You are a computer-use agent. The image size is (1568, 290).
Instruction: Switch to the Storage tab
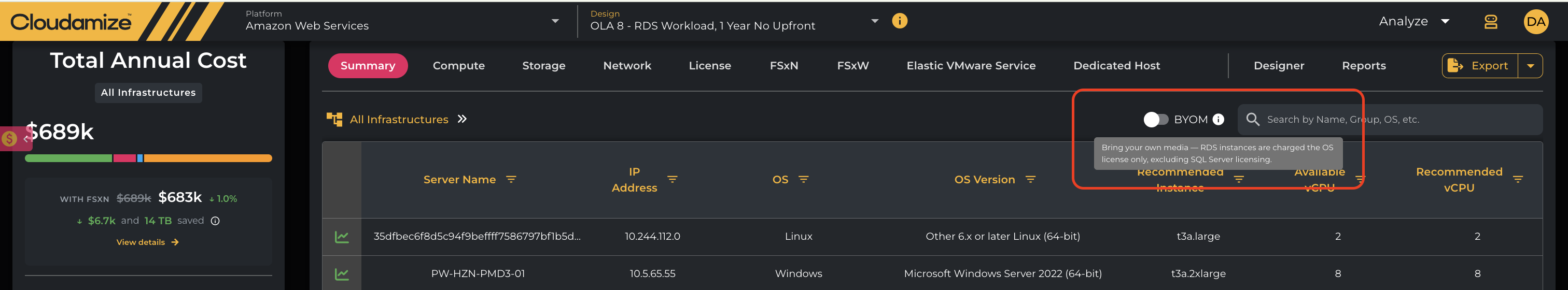click(543, 66)
